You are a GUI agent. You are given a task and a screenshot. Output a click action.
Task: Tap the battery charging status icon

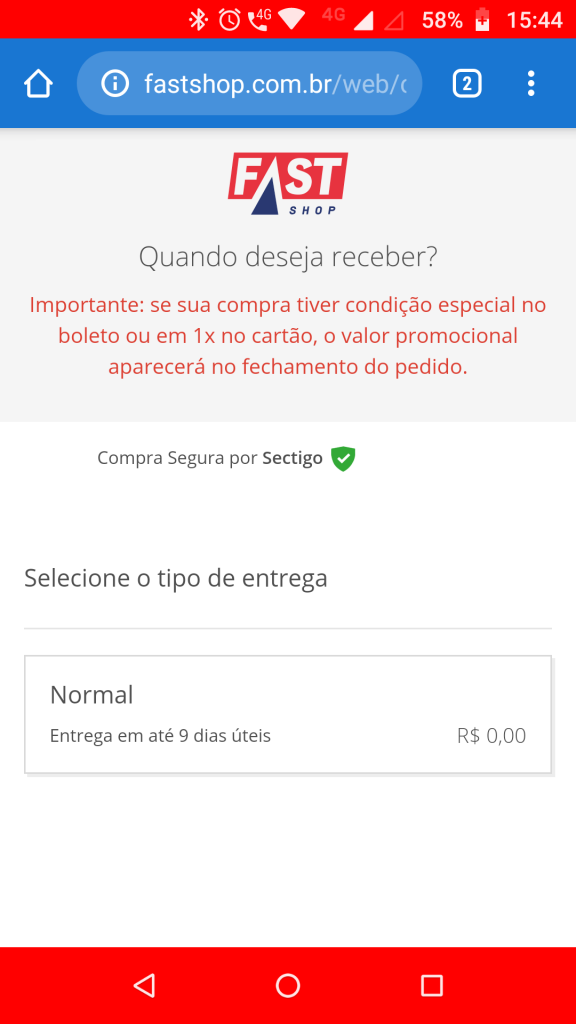tap(482, 20)
